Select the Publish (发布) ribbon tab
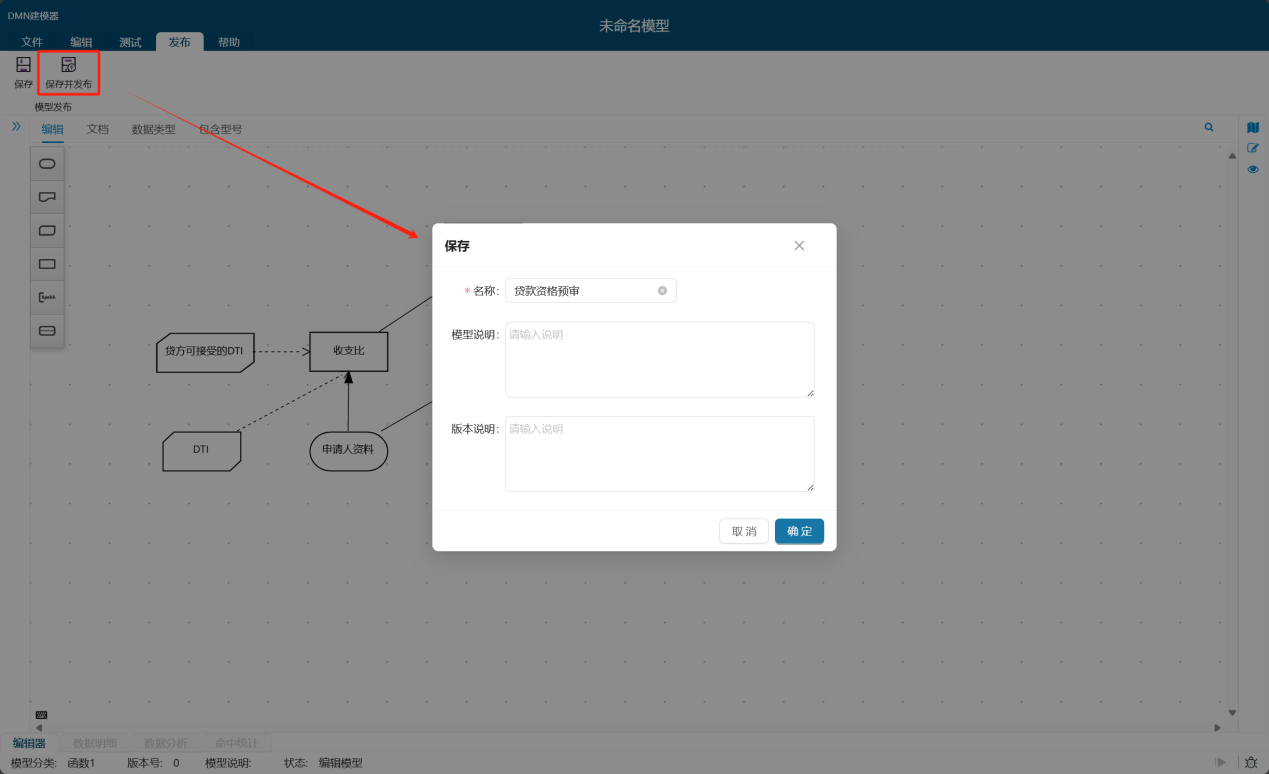1269x774 pixels. (180, 42)
